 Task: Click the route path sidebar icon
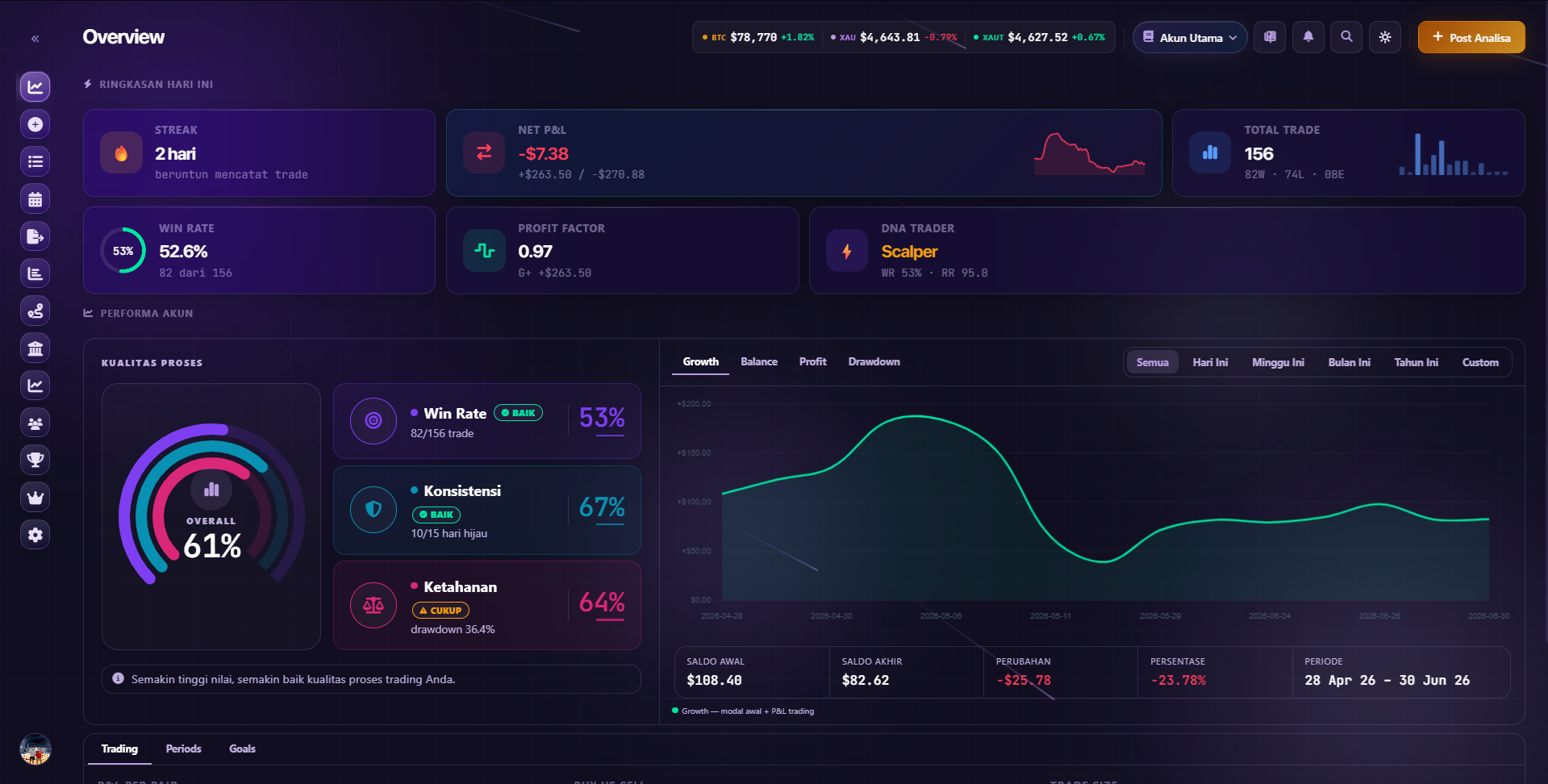click(x=35, y=311)
